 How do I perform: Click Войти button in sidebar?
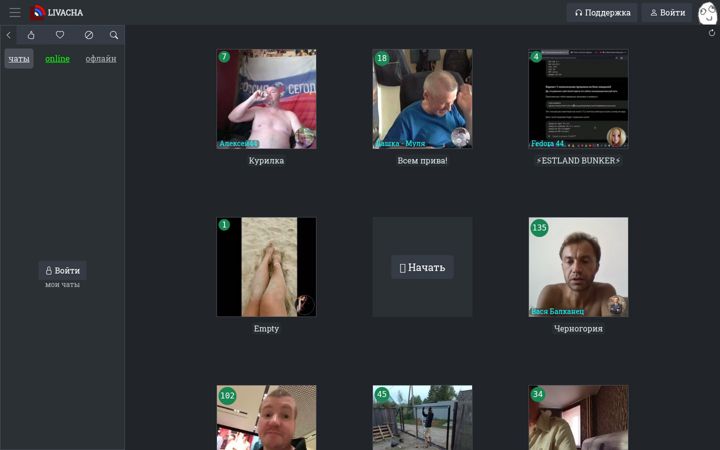coord(62,270)
